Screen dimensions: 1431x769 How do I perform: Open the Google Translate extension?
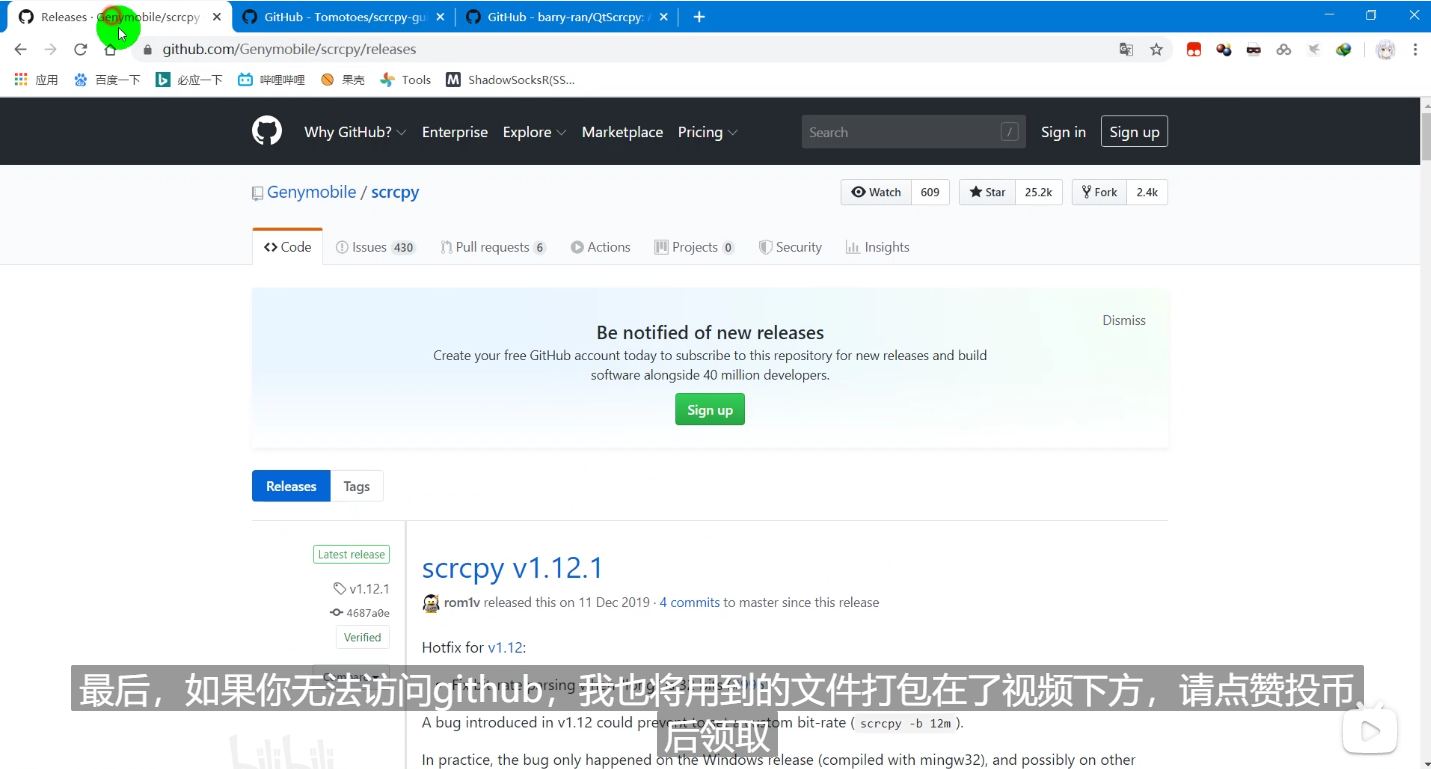pos(1127,48)
